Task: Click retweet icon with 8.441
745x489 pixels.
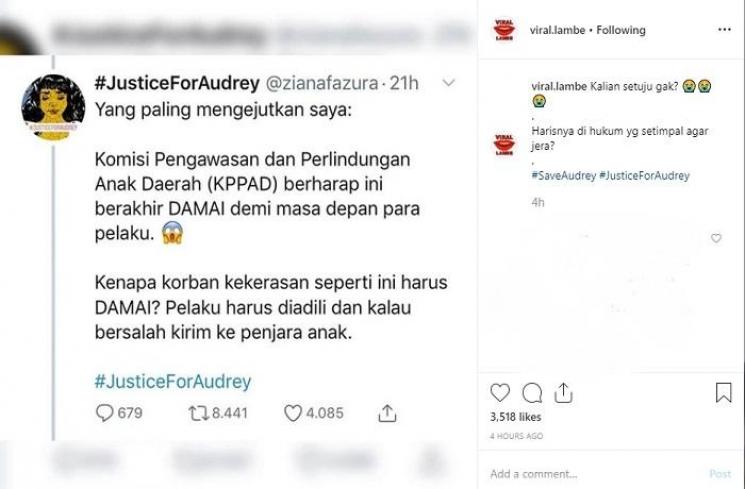Action: 218,413
